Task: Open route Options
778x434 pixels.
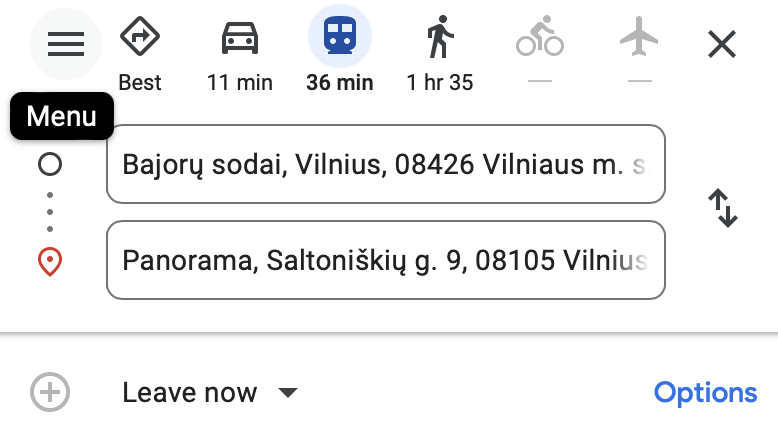Action: 705,393
